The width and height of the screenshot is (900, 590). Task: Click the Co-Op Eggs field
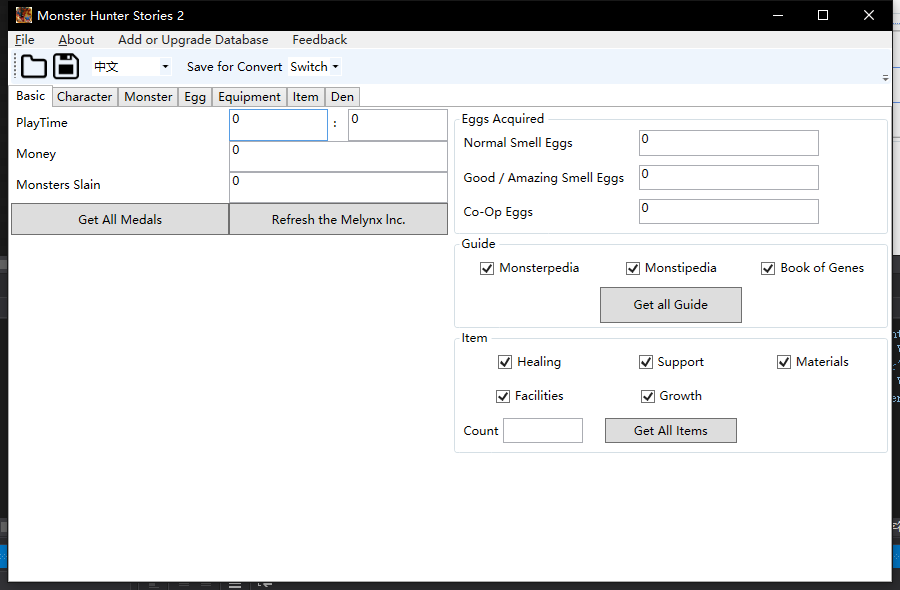coord(729,211)
